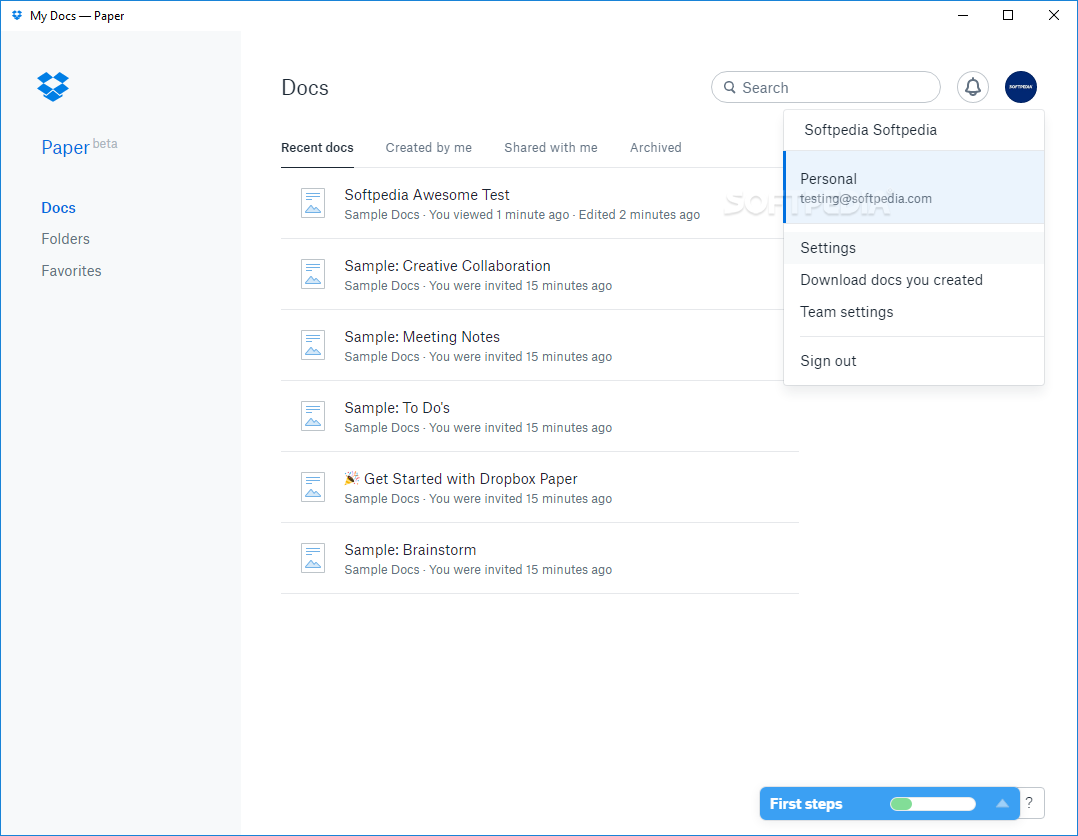Open the help question mark button
This screenshot has height=836, width=1078.
(1030, 803)
